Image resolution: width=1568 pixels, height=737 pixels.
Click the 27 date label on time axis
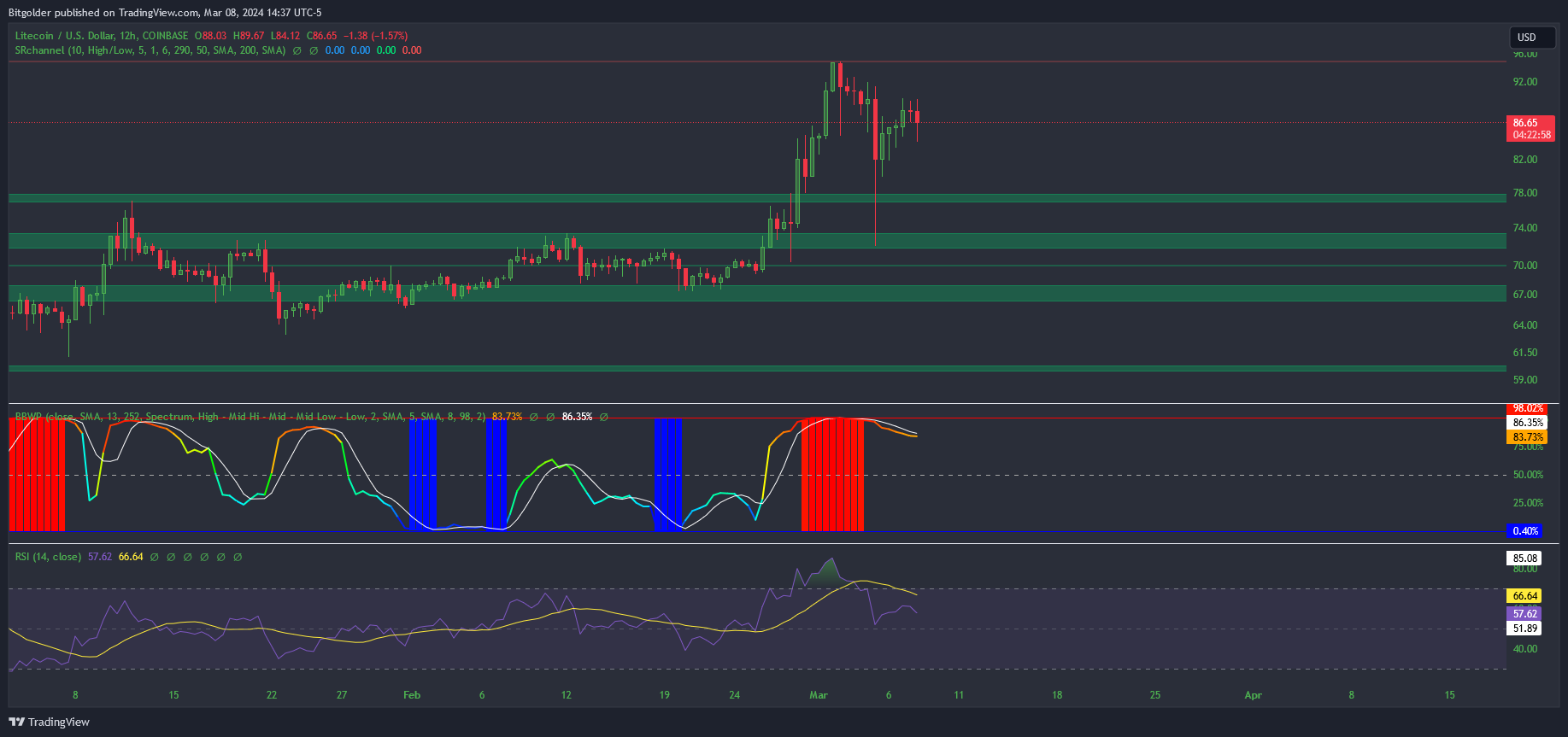[x=342, y=695]
